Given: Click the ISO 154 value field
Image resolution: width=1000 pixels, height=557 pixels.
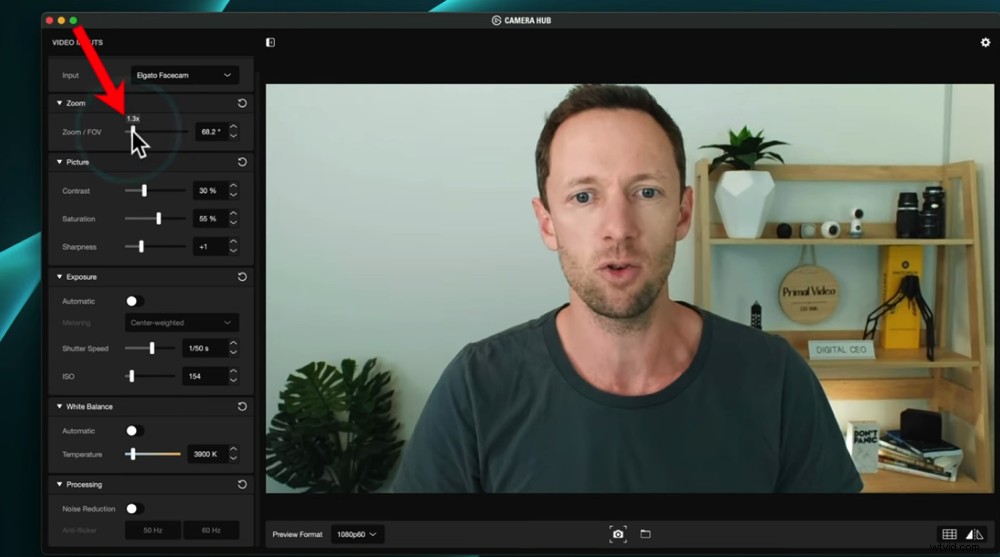Looking at the screenshot, I should tap(205, 376).
